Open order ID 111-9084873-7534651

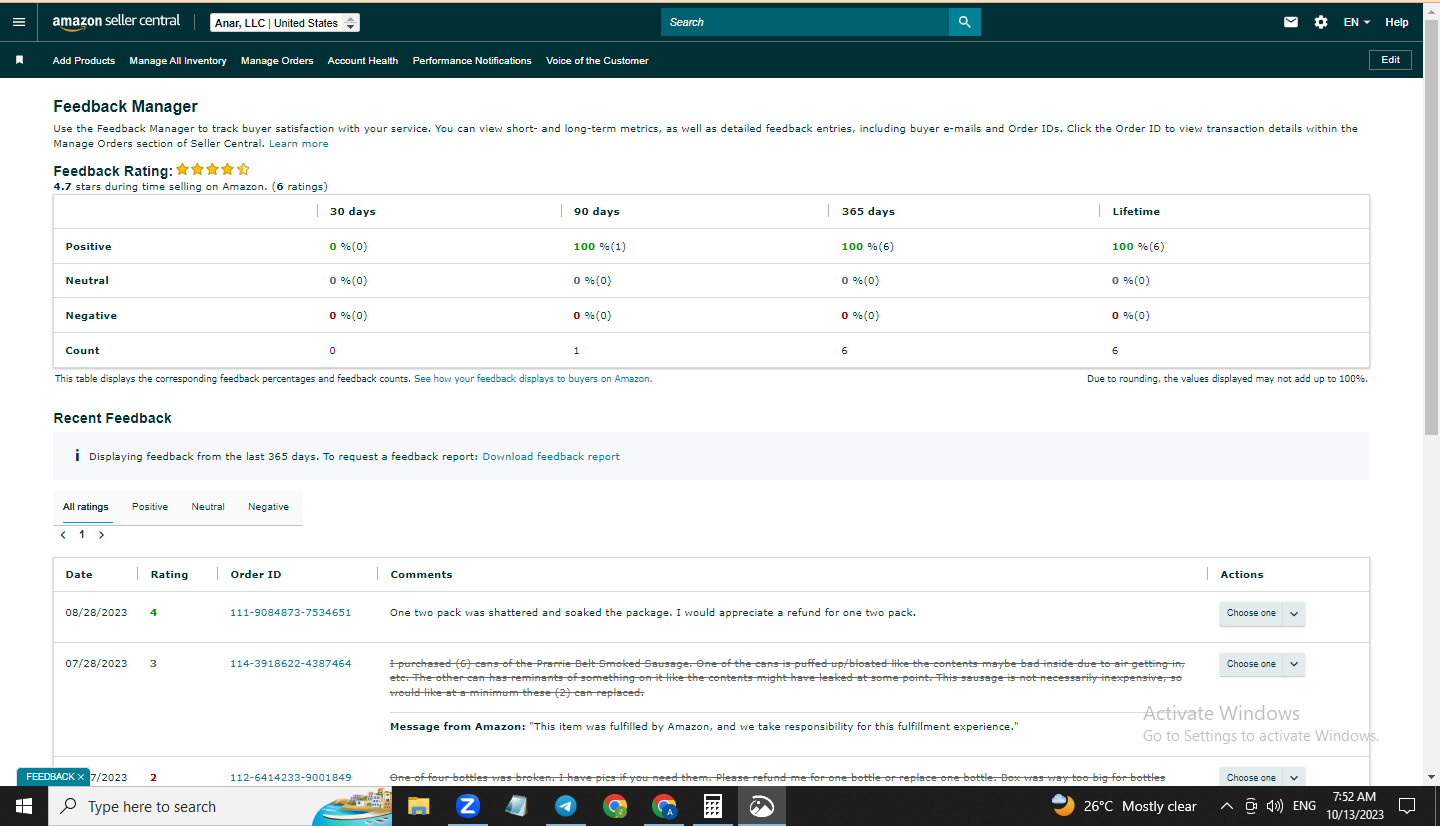click(x=291, y=613)
